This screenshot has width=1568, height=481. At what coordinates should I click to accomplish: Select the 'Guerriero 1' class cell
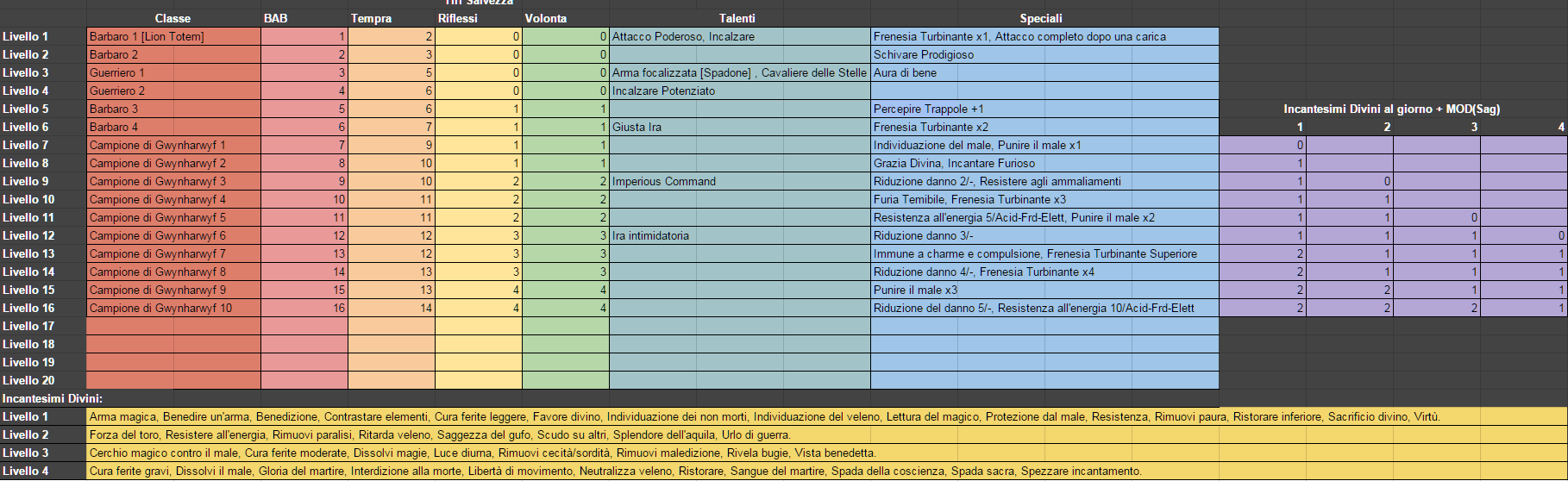pyautogui.click(x=173, y=72)
